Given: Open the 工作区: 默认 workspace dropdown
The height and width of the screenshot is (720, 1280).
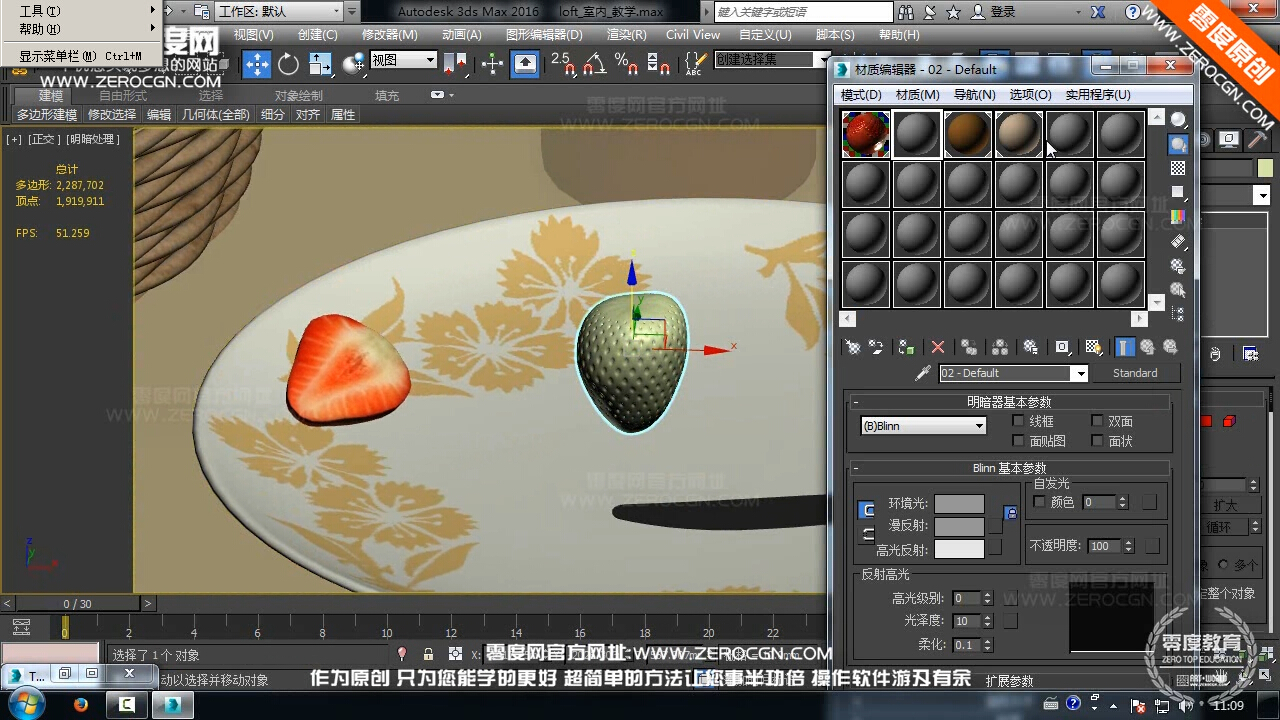Looking at the screenshot, I should tap(279, 12).
